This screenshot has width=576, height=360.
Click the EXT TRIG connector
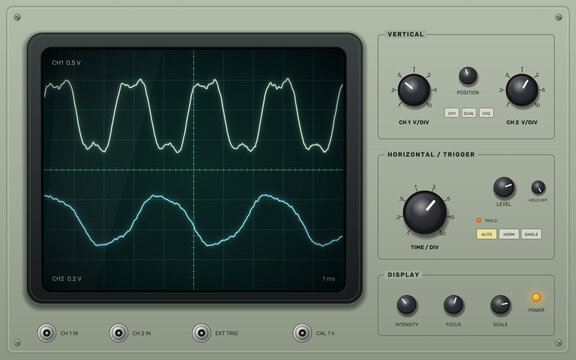click(201, 333)
